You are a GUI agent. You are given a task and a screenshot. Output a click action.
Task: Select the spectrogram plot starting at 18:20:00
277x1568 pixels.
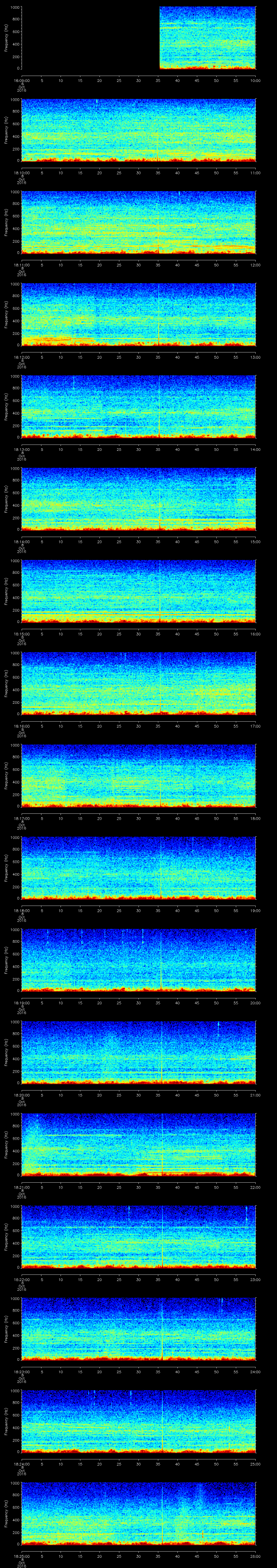(x=138, y=1052)
